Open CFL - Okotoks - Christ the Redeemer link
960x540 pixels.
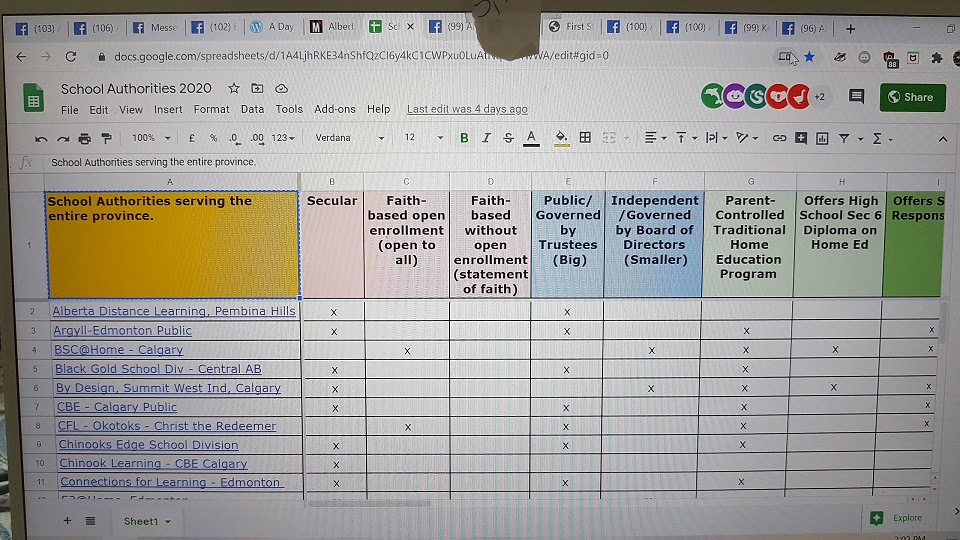click(x=167, y=426)
